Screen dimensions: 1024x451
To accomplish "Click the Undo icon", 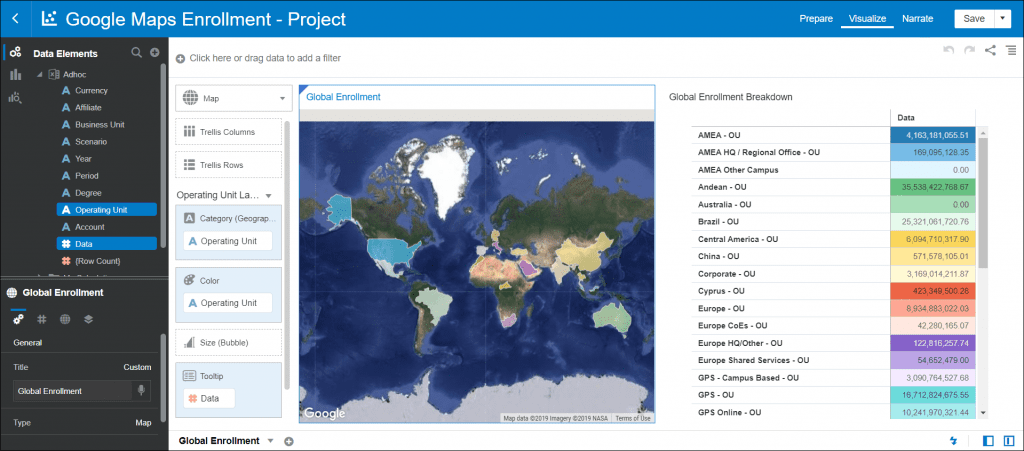I will coord(949,50).
